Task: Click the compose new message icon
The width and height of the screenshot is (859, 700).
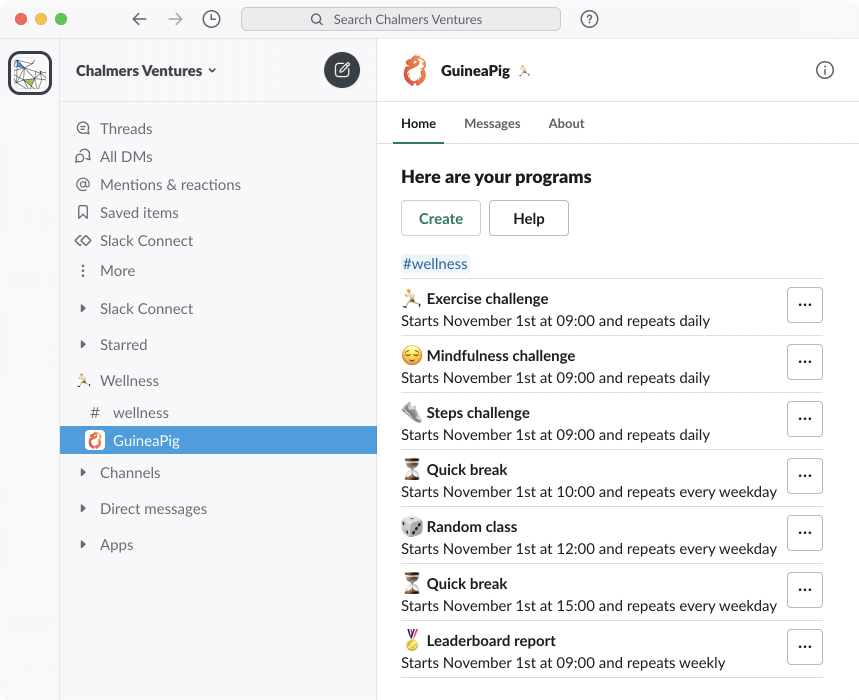Action: tap(342, 70)
